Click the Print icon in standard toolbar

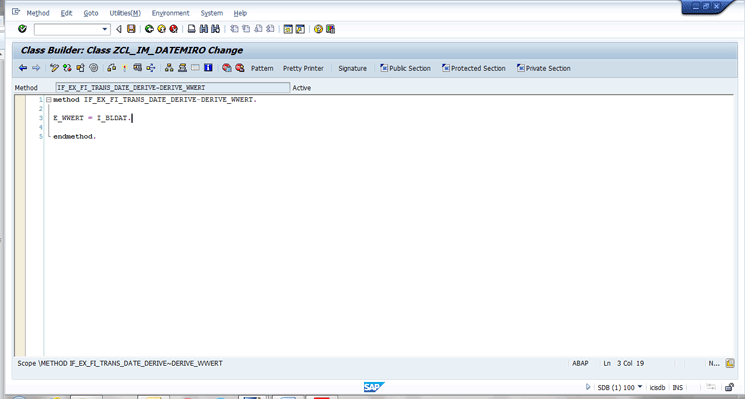click(x=191, y=29)
